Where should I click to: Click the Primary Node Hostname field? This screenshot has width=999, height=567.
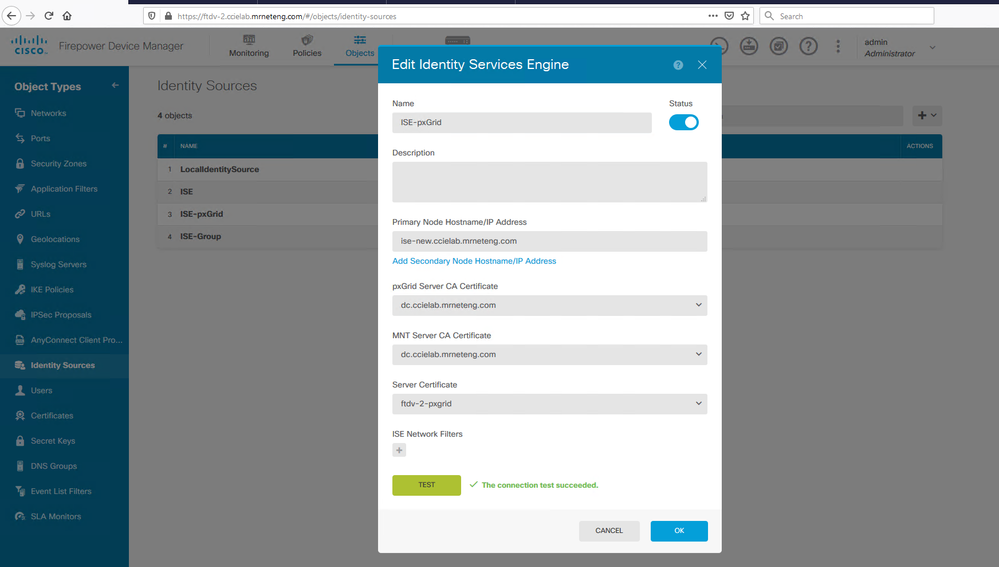tap(549, 241)
